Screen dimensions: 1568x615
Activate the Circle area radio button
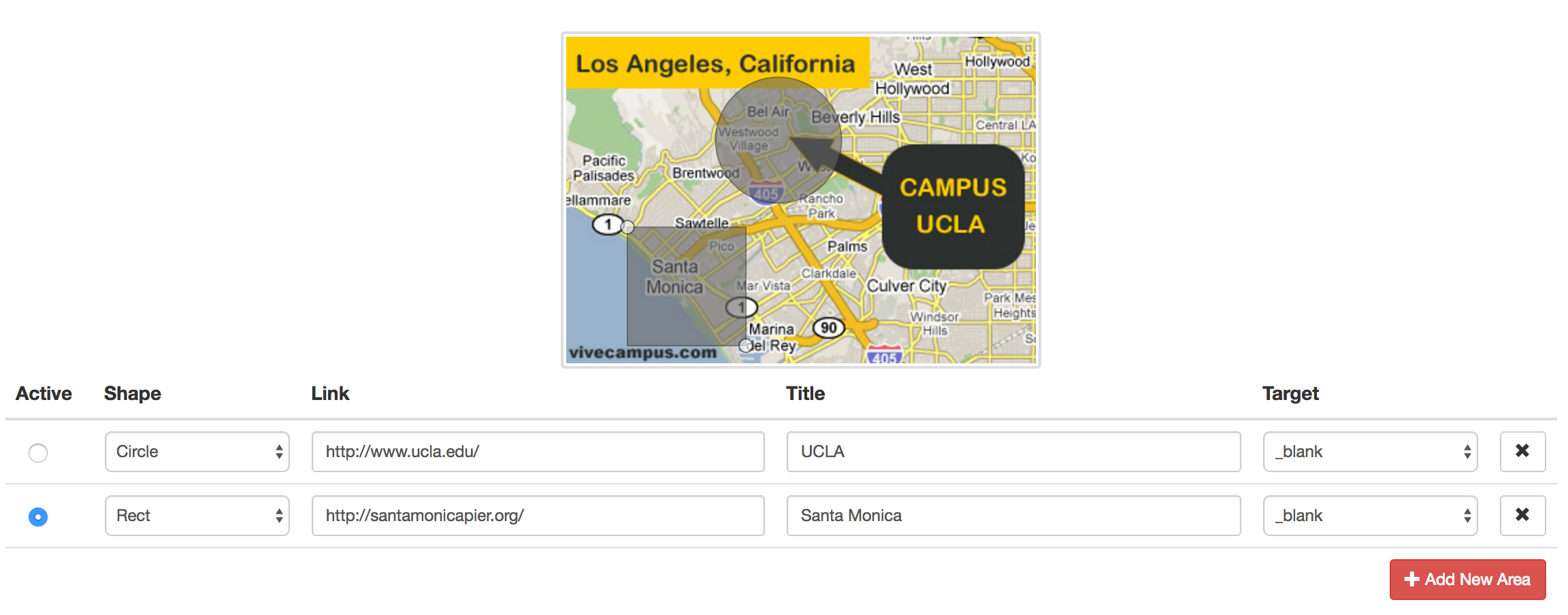(38, 452)
